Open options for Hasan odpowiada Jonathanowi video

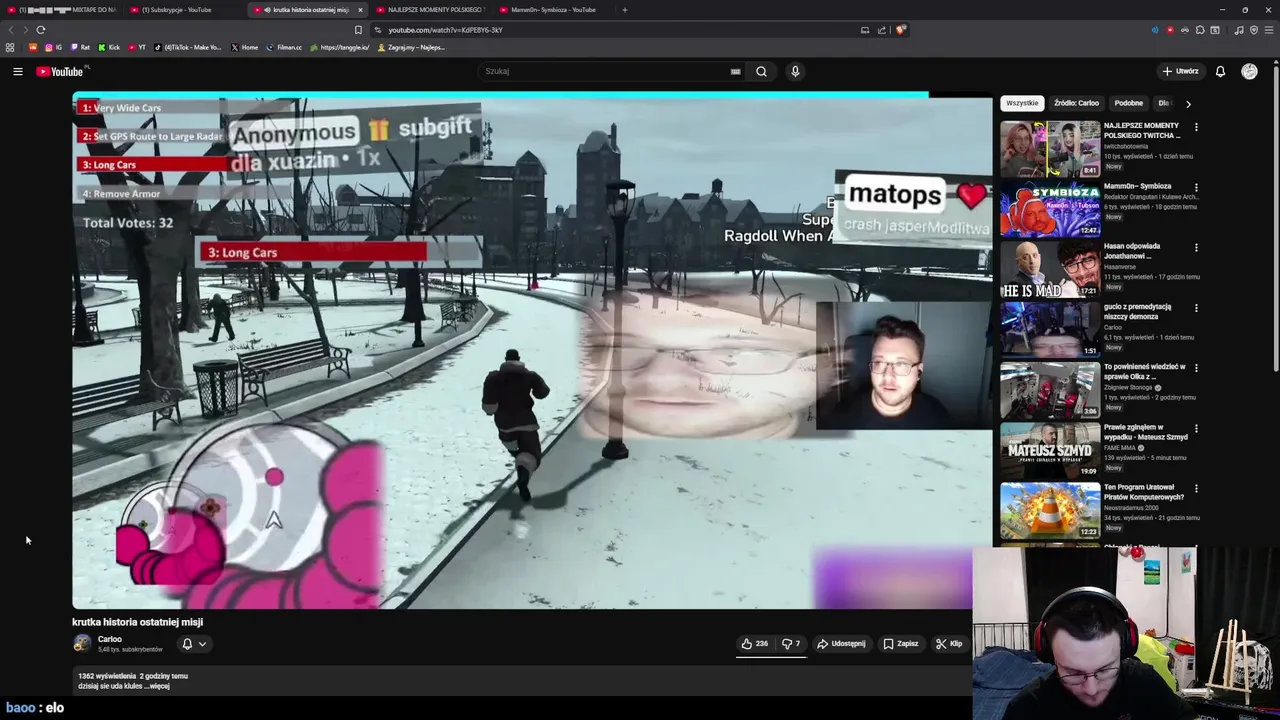pyautogui.click(x=1196, y=248)
